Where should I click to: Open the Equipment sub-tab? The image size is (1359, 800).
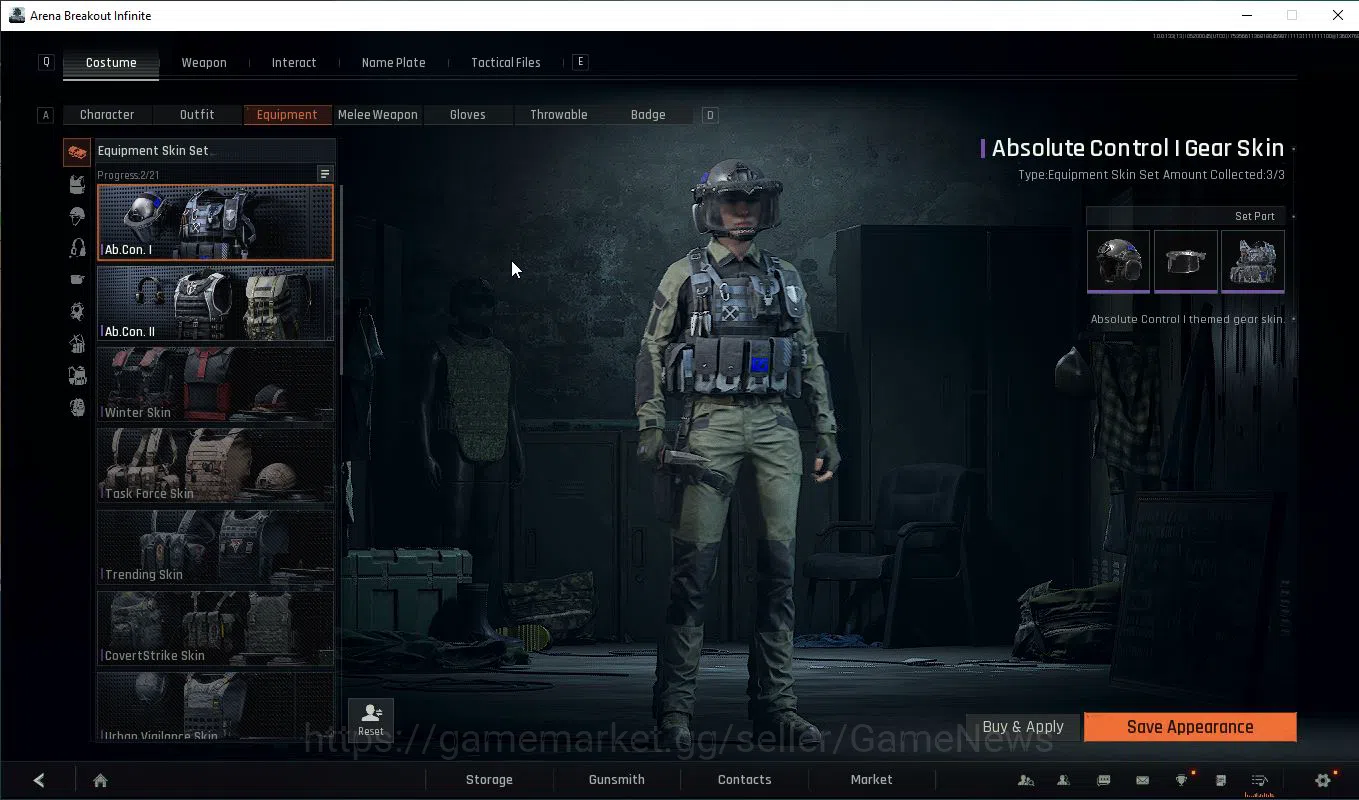[x=287, y=114]
